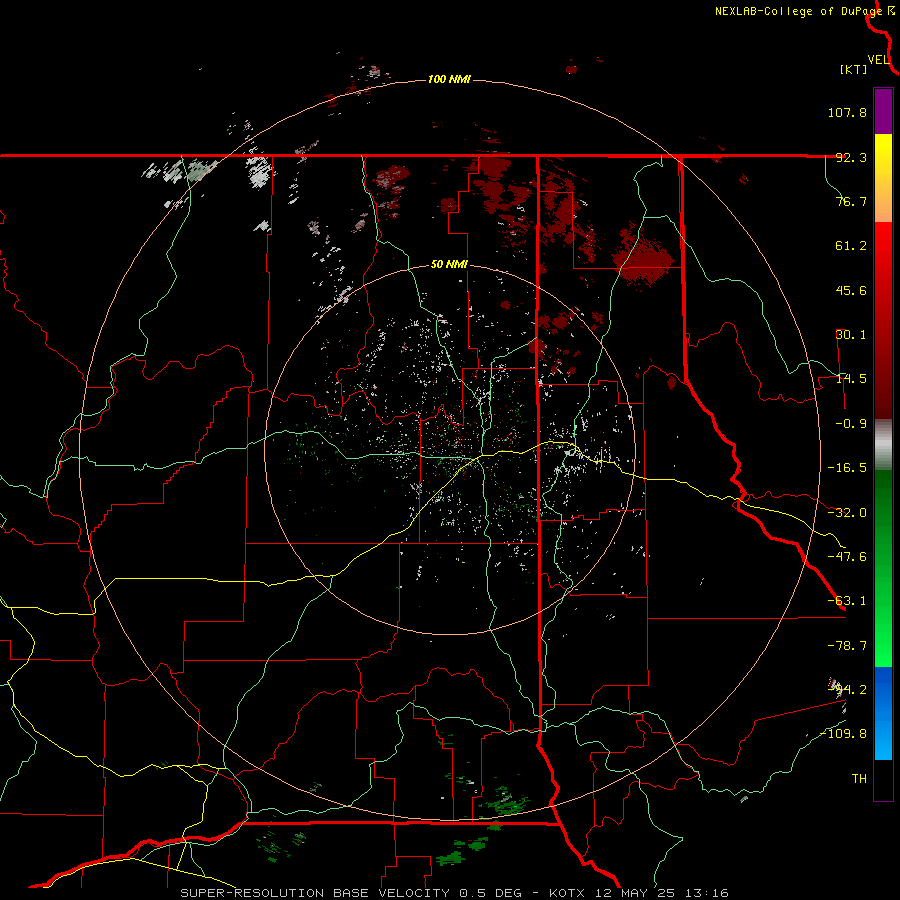The image size is (900, 900).
Task: Click the gray segment of the color bar
Action: coord(883,445)
